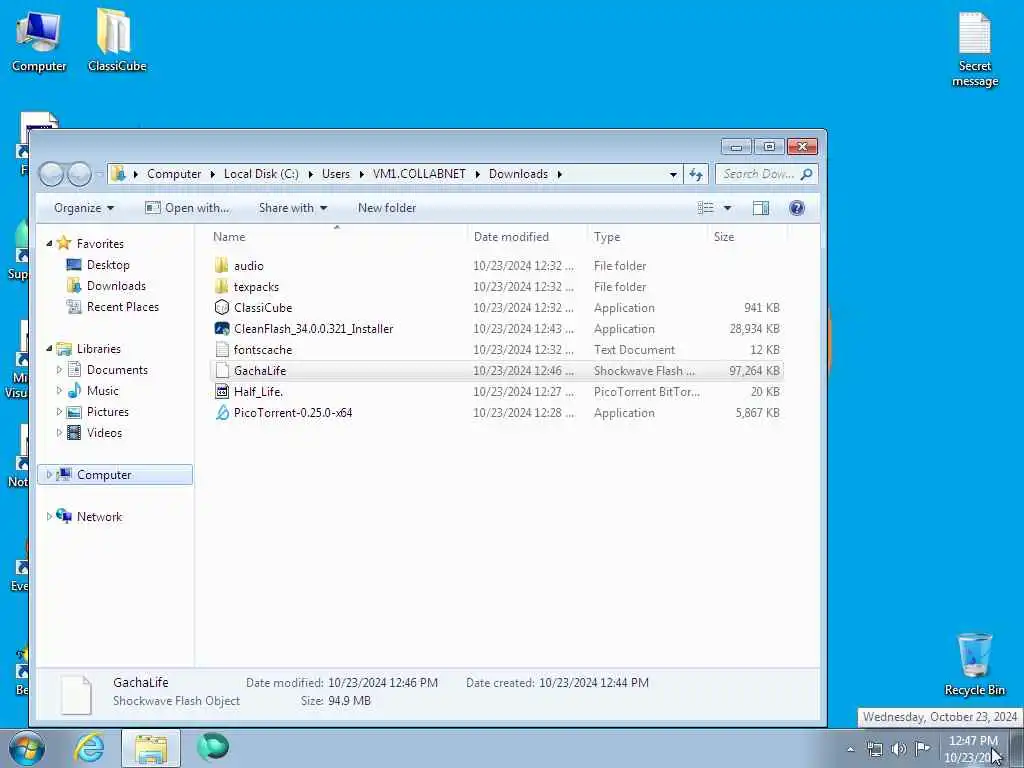Open the Organize dropdown menu
Screen dimensions: 1024x768
[84, 208]
